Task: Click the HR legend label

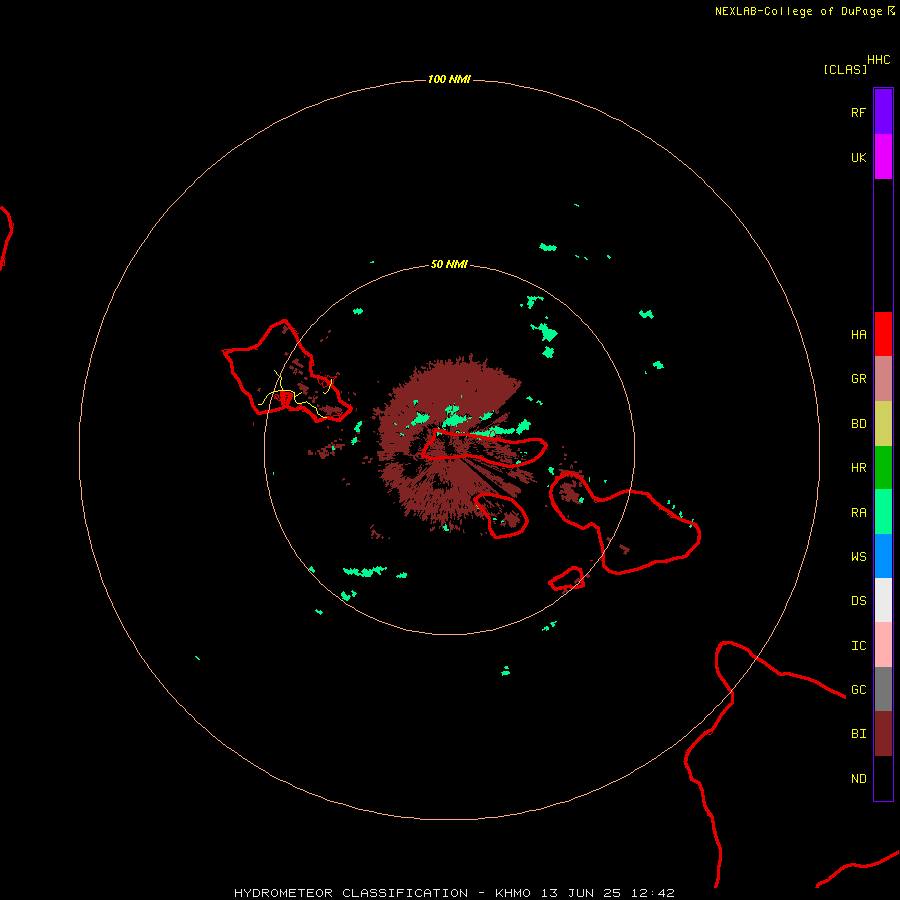Action: click(858, 468)
